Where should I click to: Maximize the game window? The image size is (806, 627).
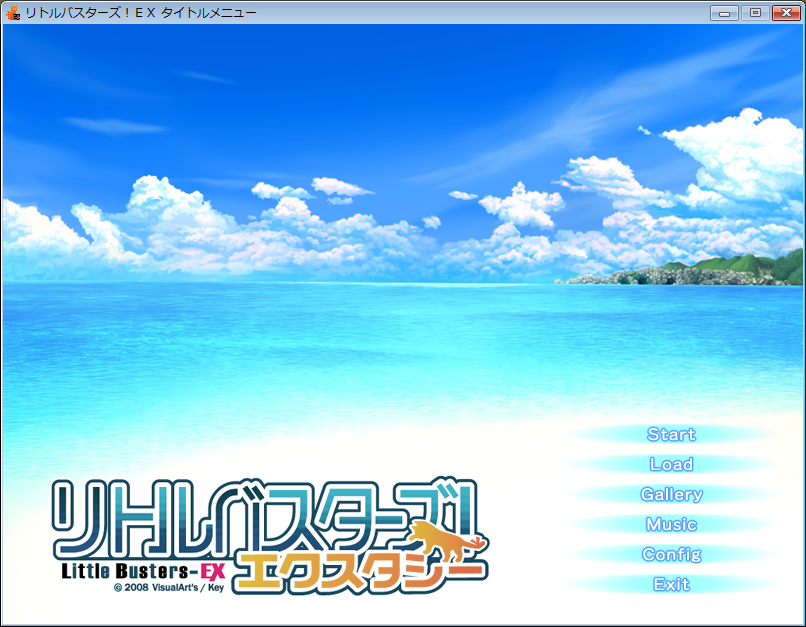[x=755, y=12]
